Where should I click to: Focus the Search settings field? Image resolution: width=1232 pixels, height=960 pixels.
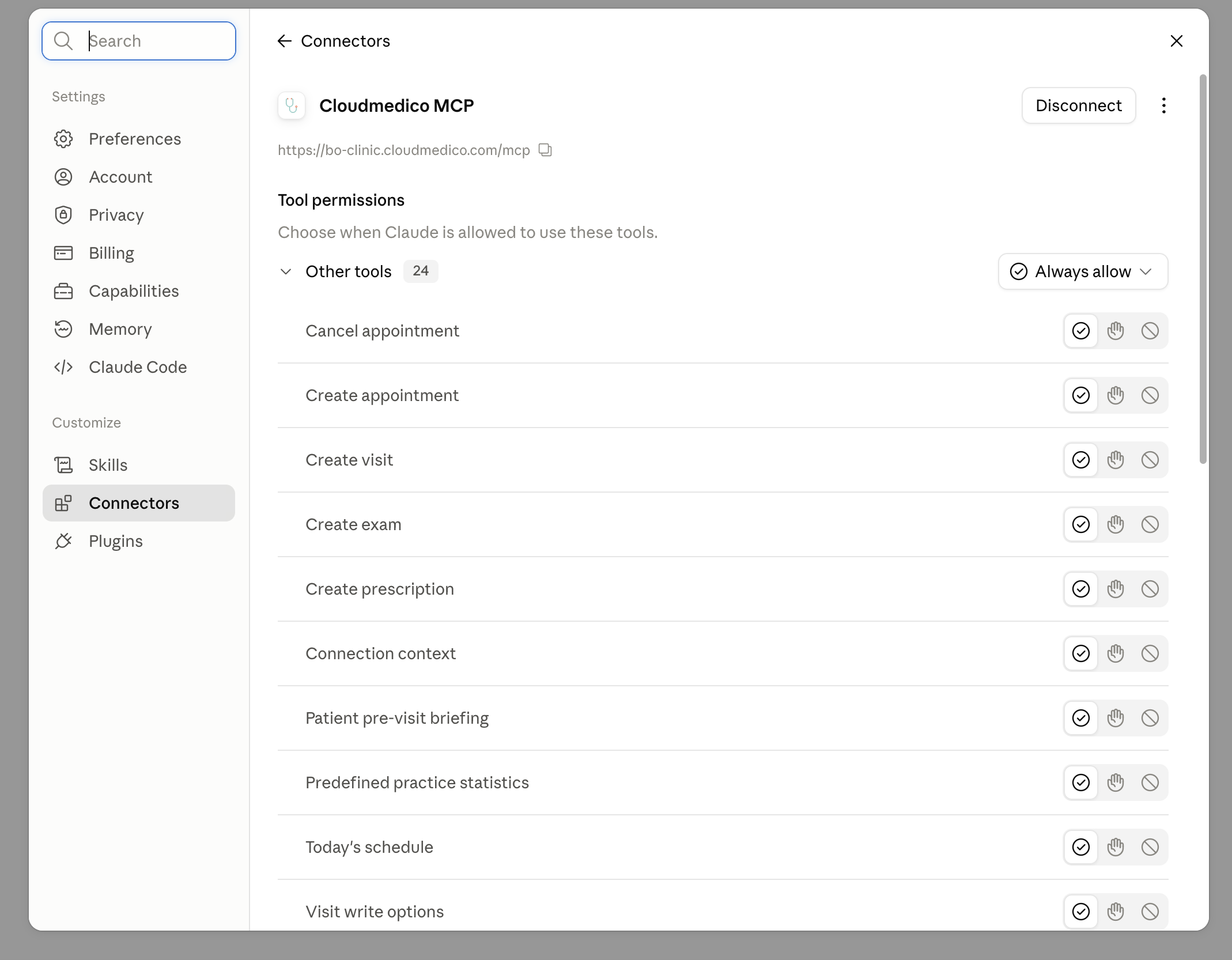tap(139, 41)
